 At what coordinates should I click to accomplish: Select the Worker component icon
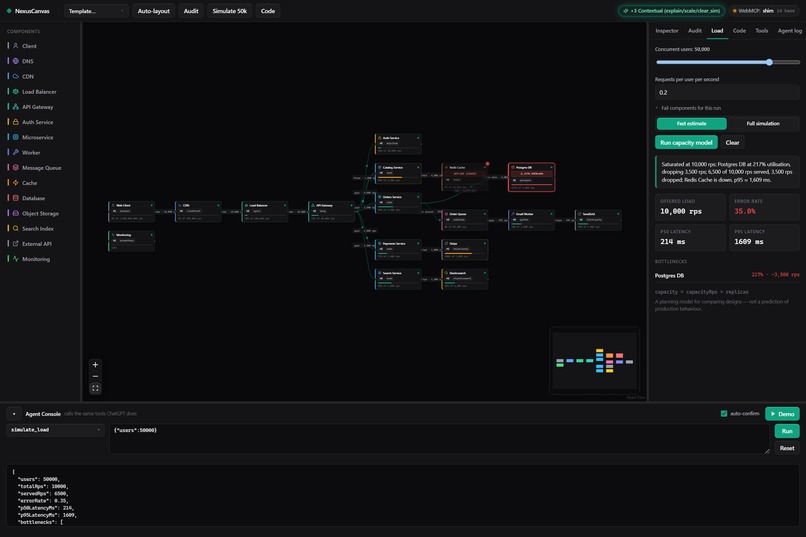tap(15, 152)
